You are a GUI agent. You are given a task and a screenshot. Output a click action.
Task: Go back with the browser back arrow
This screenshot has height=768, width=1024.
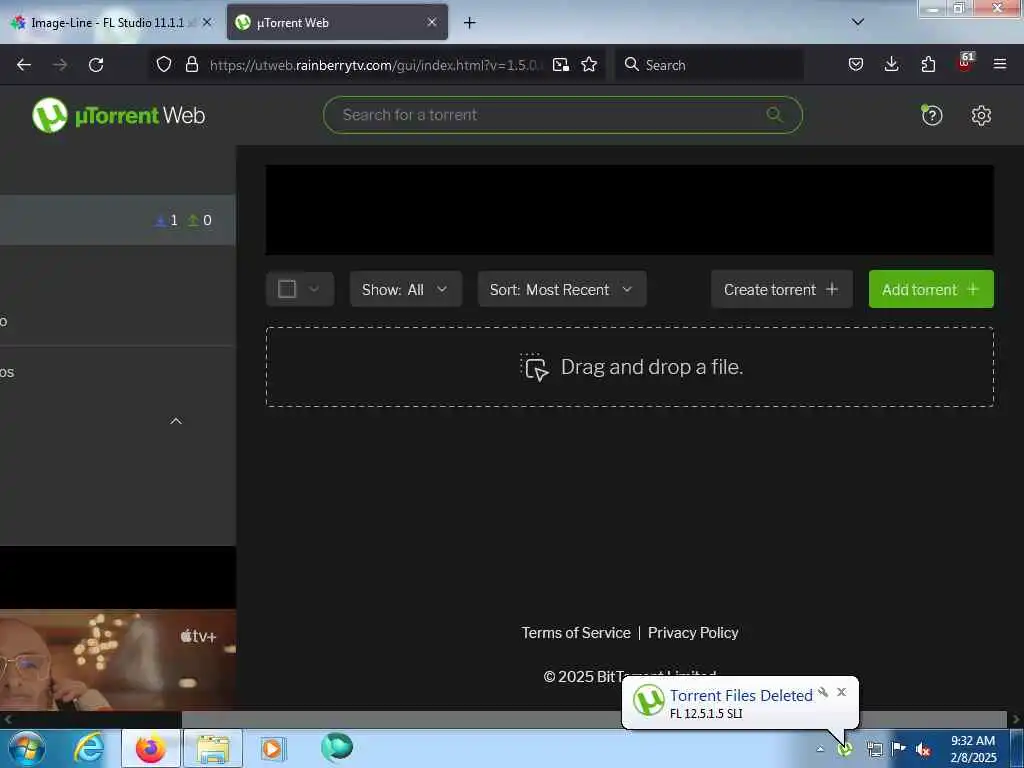coord(24,65)
